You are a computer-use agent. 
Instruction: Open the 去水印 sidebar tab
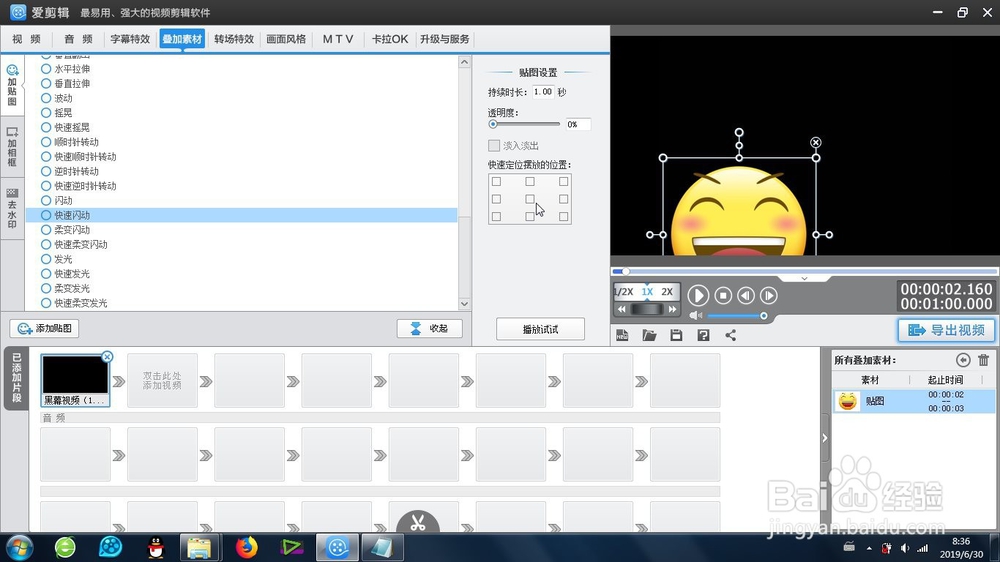(x=12, y=208)
